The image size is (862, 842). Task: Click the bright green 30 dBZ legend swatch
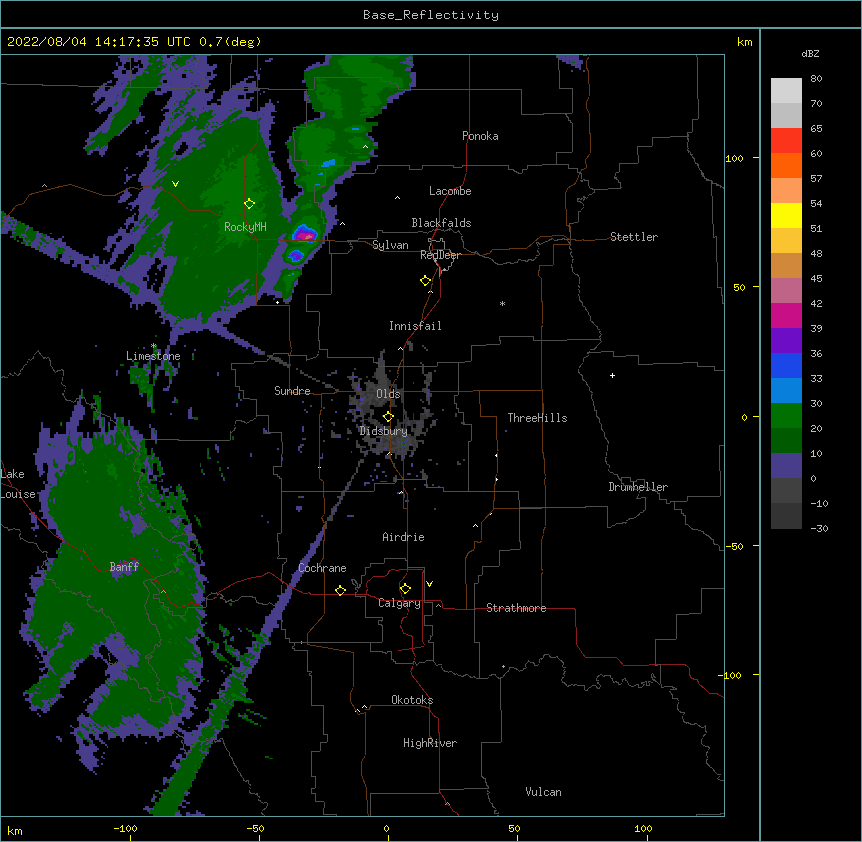[x=786, y=416]
